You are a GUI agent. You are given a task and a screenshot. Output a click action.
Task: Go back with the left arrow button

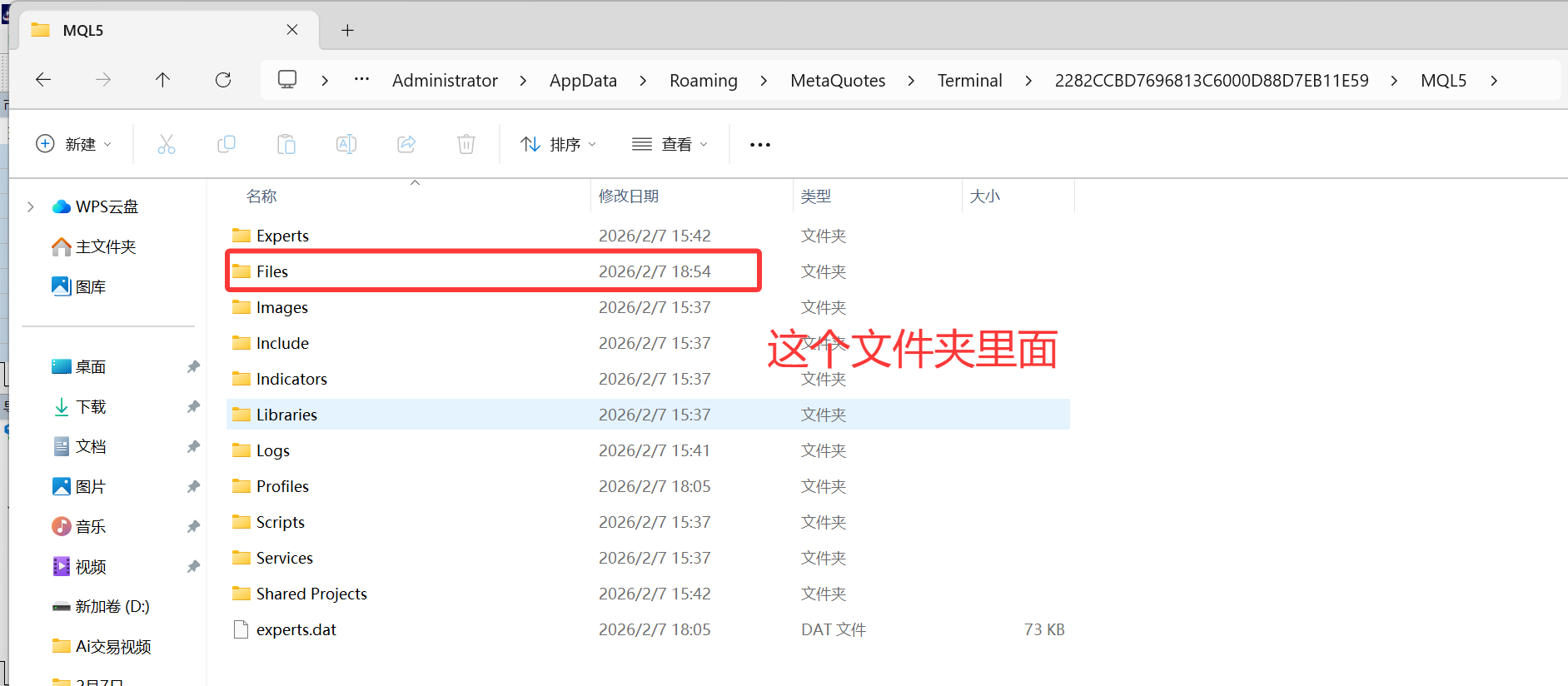43,80
